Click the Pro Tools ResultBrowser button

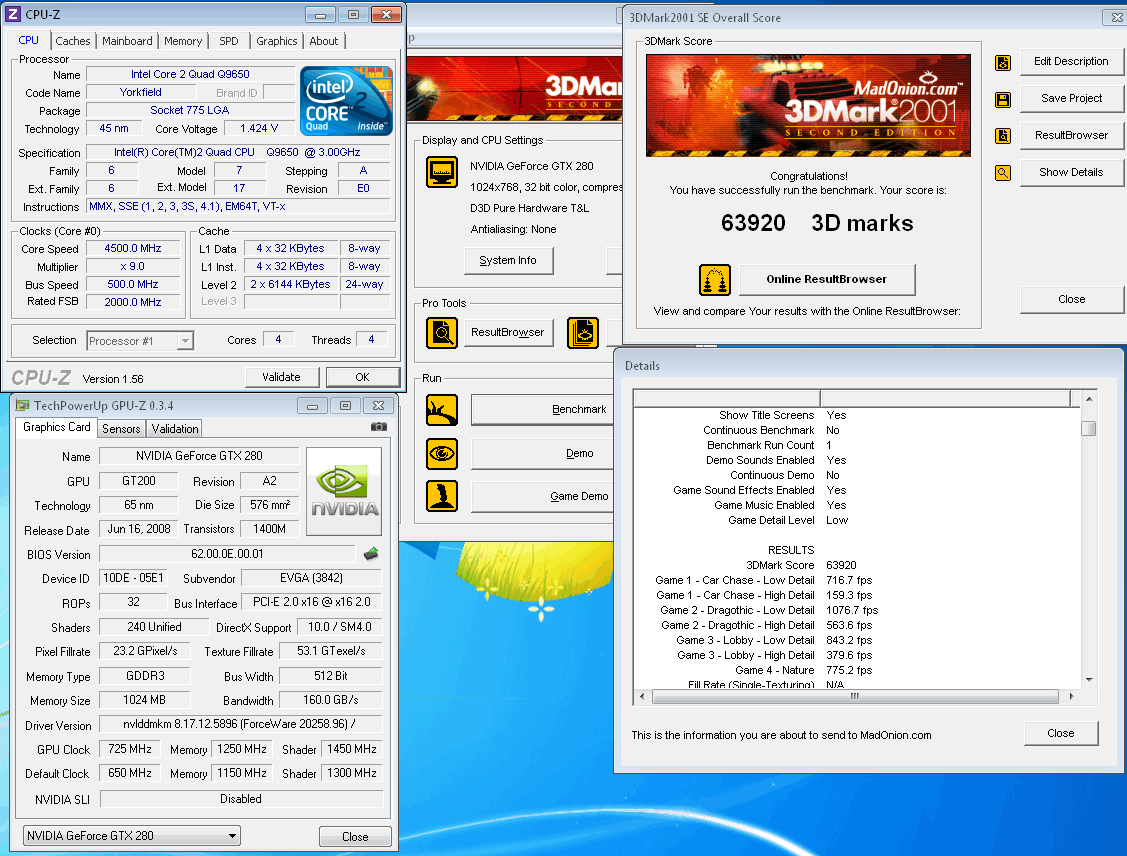pyautogui.click(x=507, y=333)
